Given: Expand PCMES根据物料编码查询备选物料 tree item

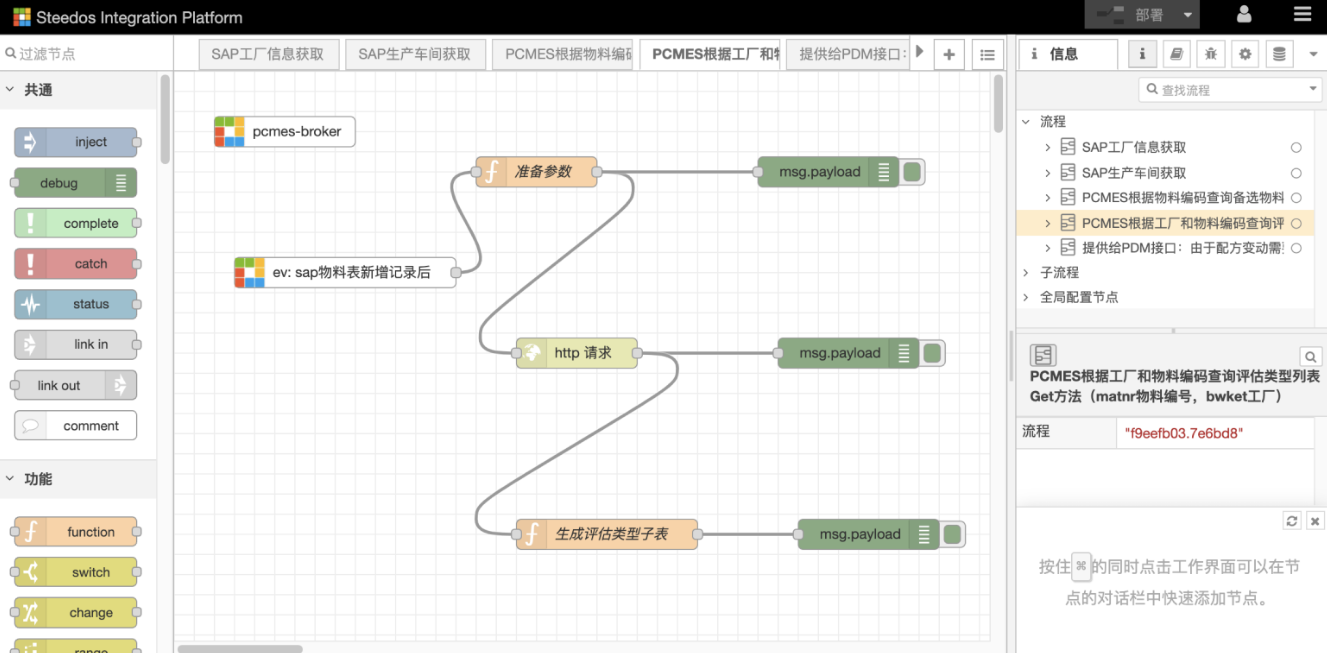Looking at the screenshot, I should pyautogui.click(x=1047, y=198).
